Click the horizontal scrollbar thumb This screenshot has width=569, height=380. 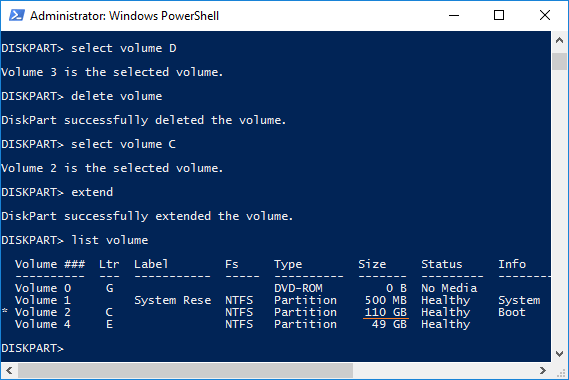185,371
